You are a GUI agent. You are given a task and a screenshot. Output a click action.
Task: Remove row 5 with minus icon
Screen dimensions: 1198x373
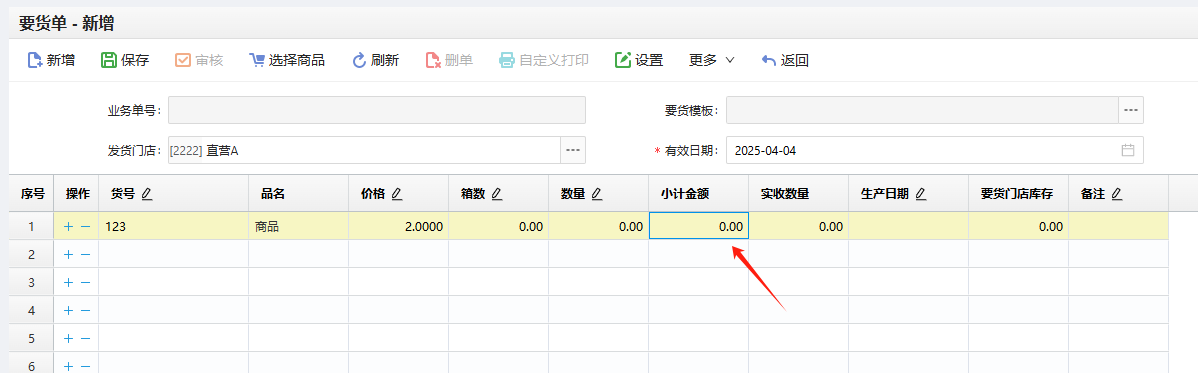point(85,338)
